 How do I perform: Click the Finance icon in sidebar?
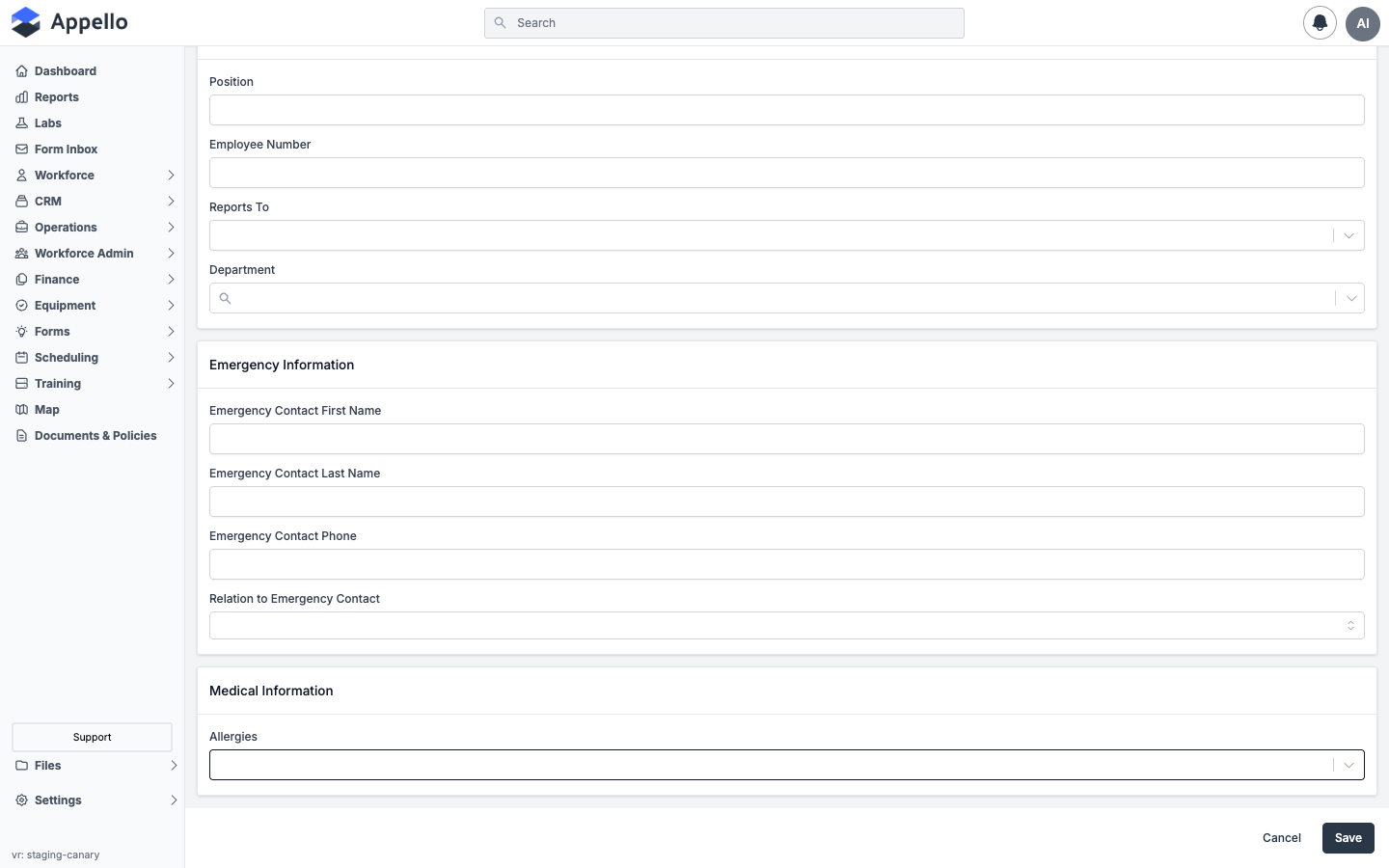pyautogui.click(x=21, y=280)
